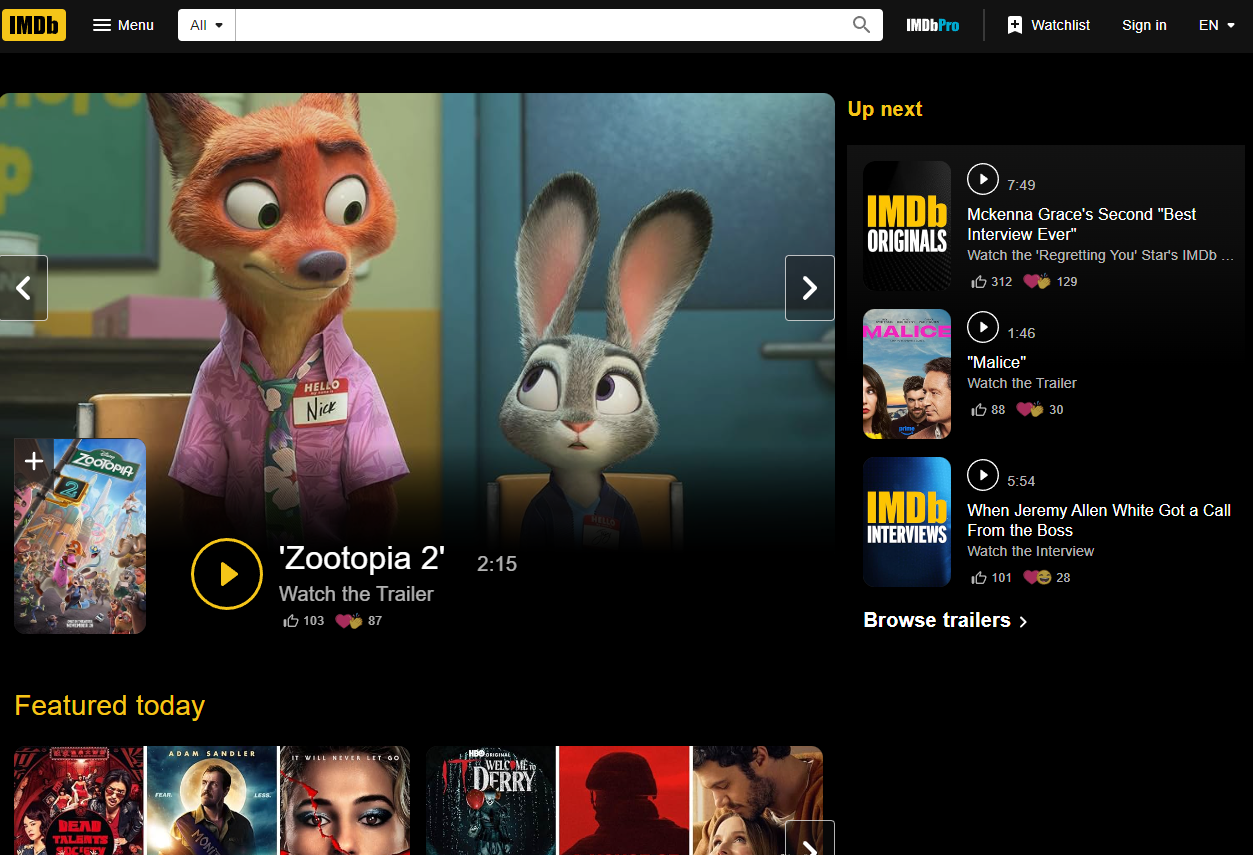Select the Malice poster thumbnail

pyautogui.click(x=907, y=374)
